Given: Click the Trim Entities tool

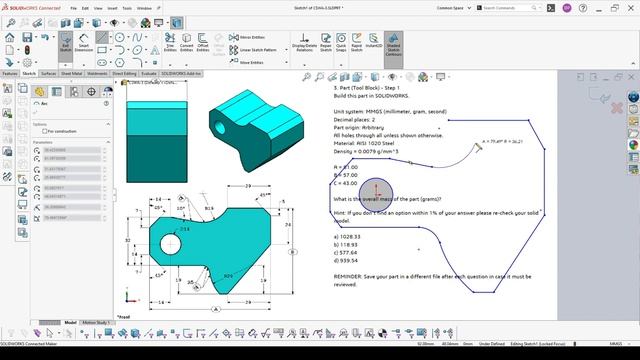Looking at the screenshot, I should (x=170, y=42).
